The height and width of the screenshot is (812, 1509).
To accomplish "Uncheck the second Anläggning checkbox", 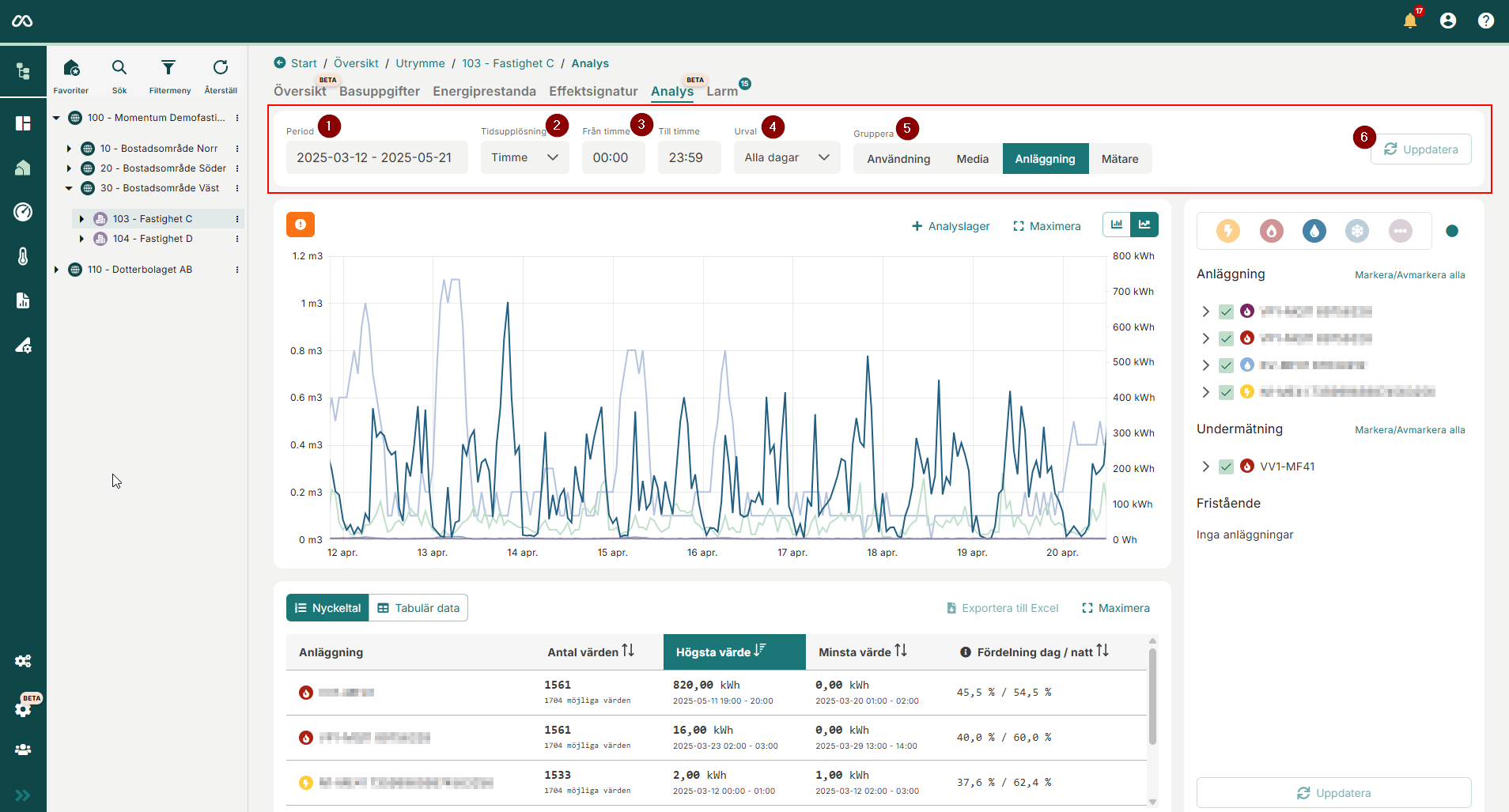I will click(1226, 338).
